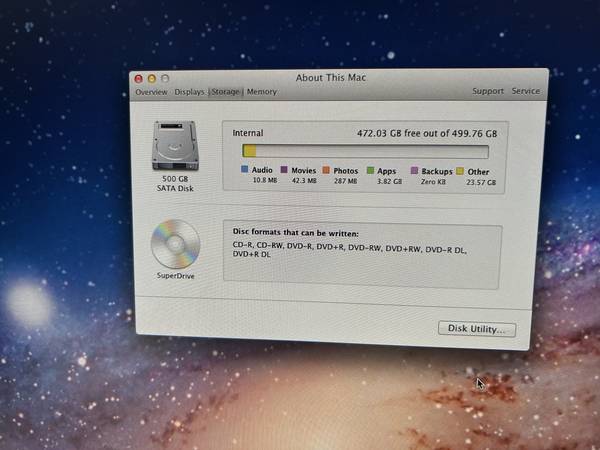Click the blue Audio legend swatch
600x450 pixels.
click(x=245, y=170)
